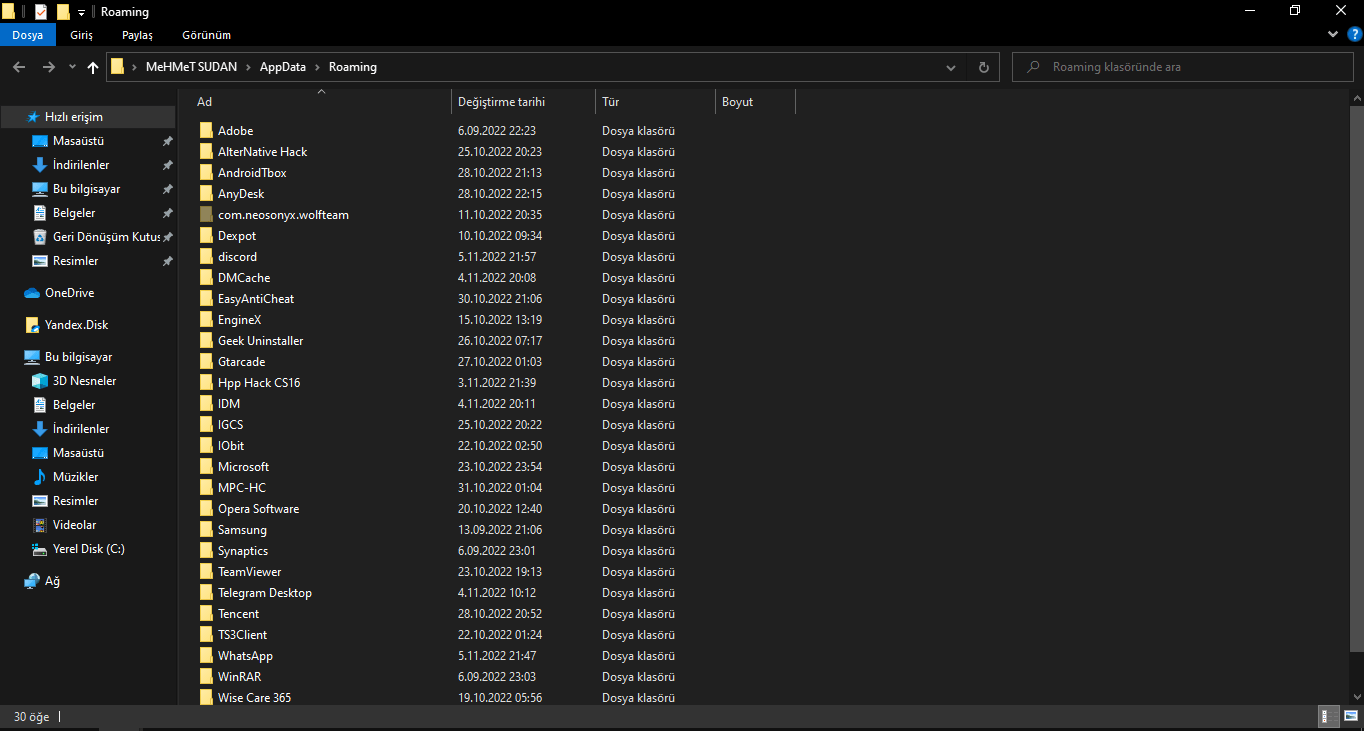
Task: Switch to details view icon in status bar
Action: [x=1330, y=716]
